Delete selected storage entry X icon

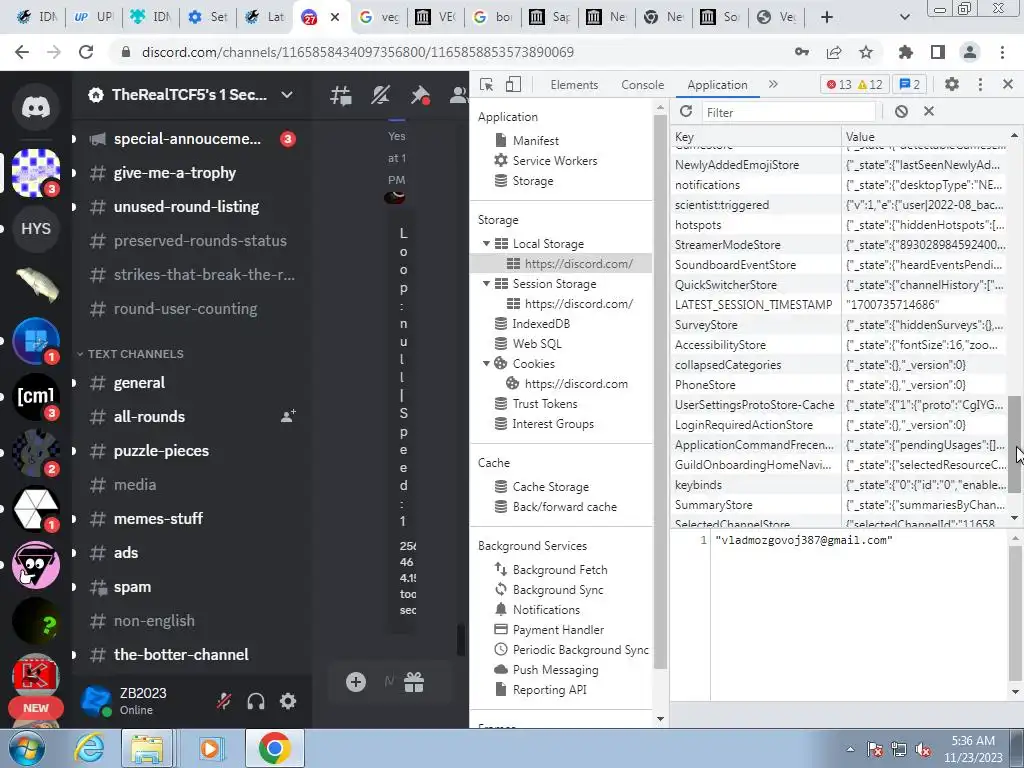(929, 112)
